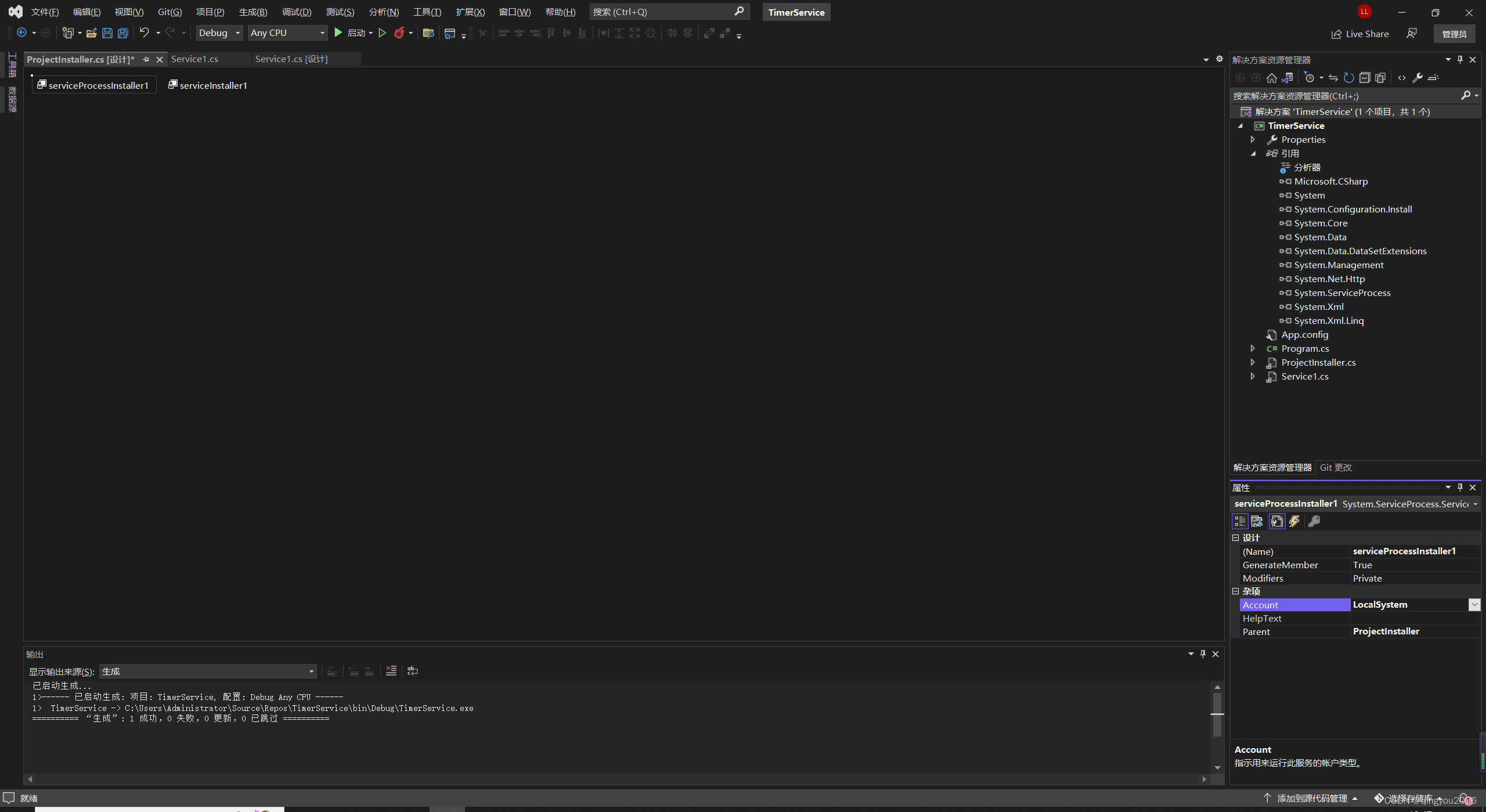Click the Find in Files folder icon
Screen dimensions: 1486x812
click(428, 33)
